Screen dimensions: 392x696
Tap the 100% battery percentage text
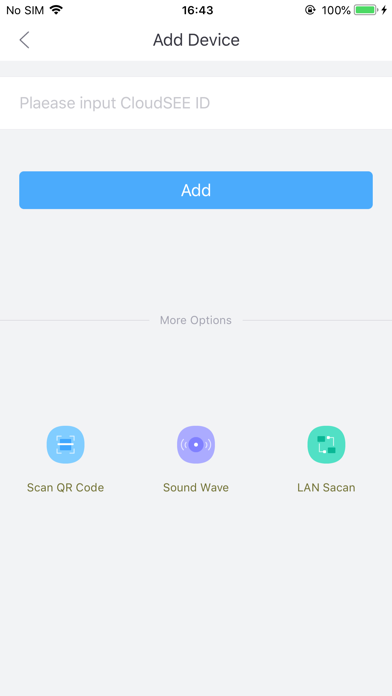pos(336,10)
